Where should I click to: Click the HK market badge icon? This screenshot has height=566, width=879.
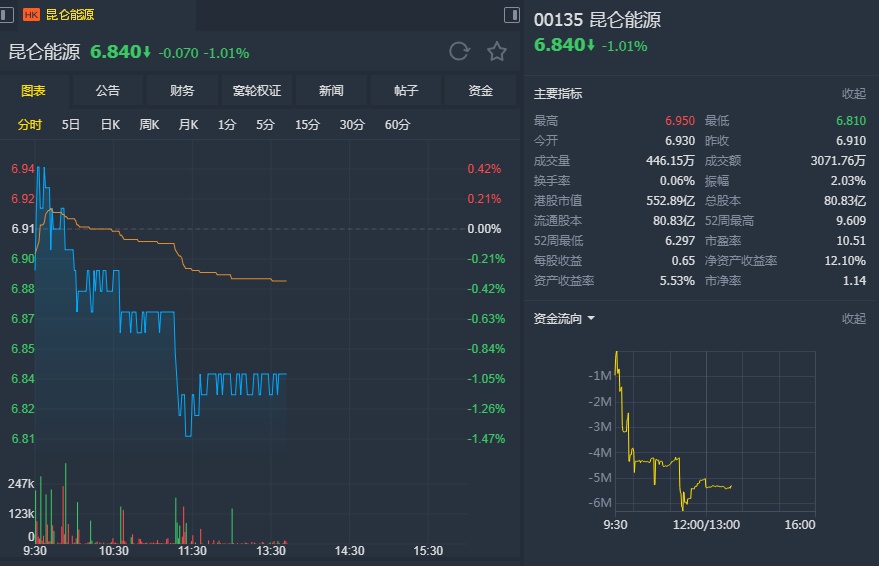point(31,15)
